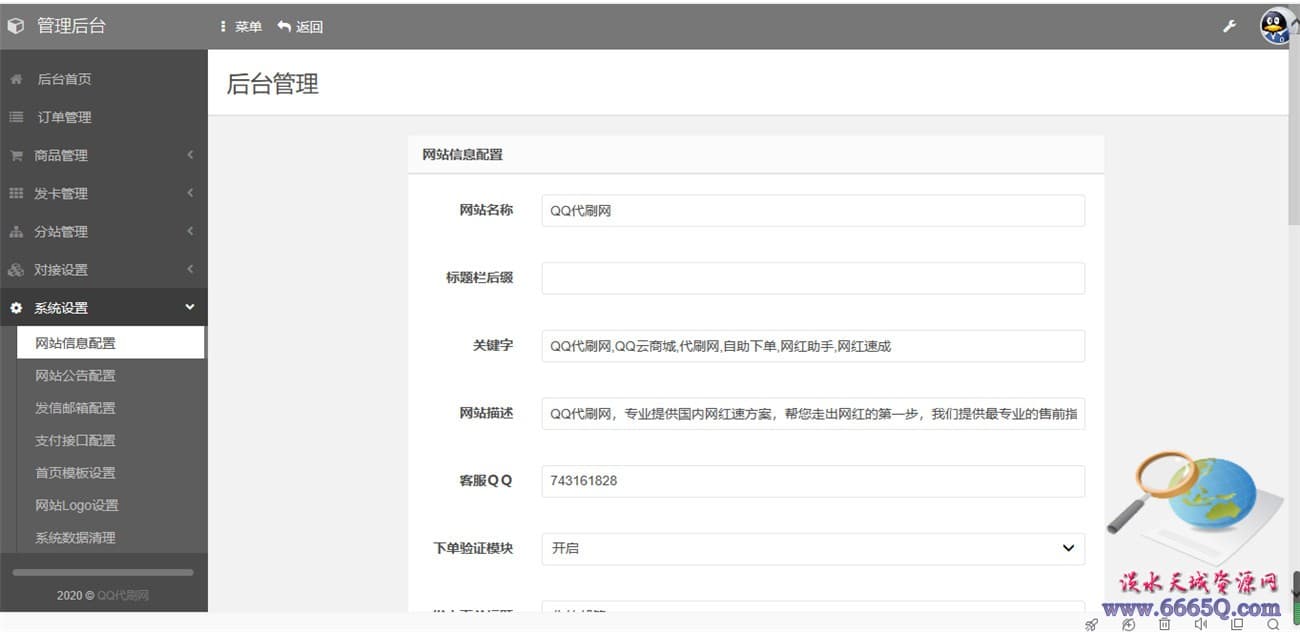Click the 关键字 field label

[x=493, y=345]
